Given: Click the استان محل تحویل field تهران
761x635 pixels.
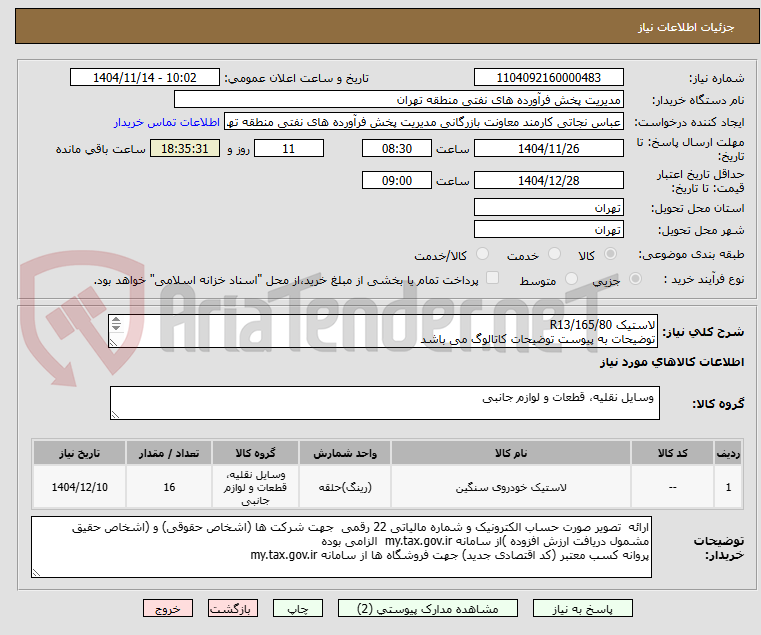Looking at the screenshot, I should (548, 208).
